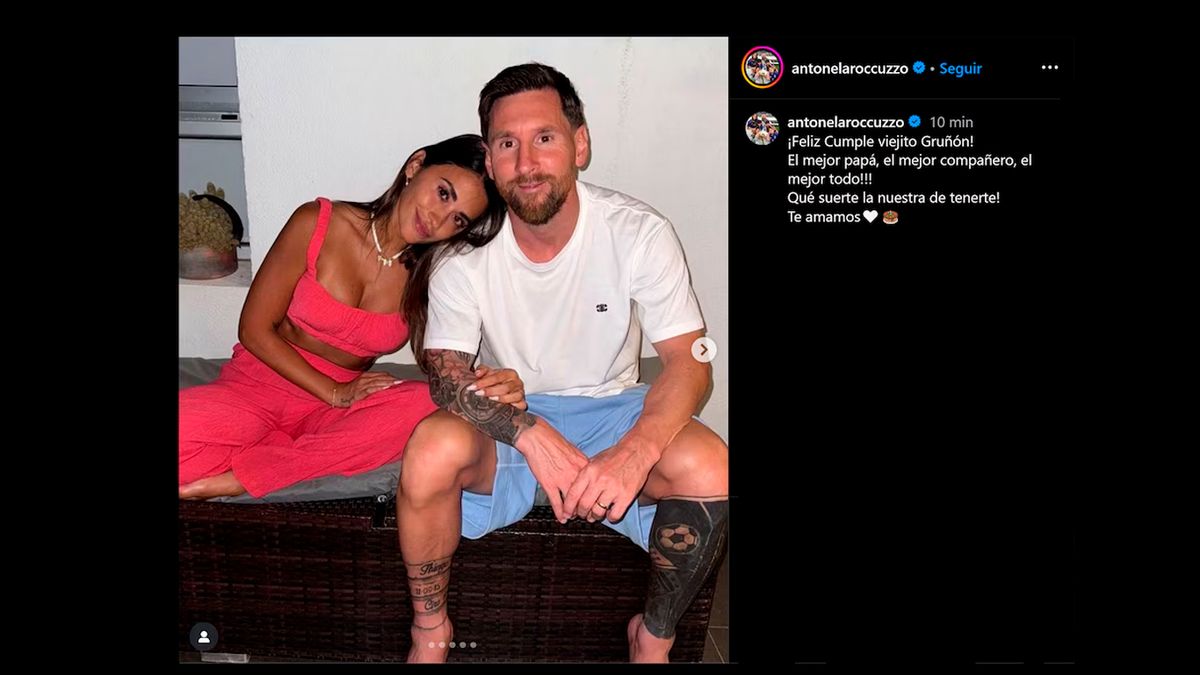Go to the fourth carousel dot
Screen dimensions: 1200x675
coord(463,645)
